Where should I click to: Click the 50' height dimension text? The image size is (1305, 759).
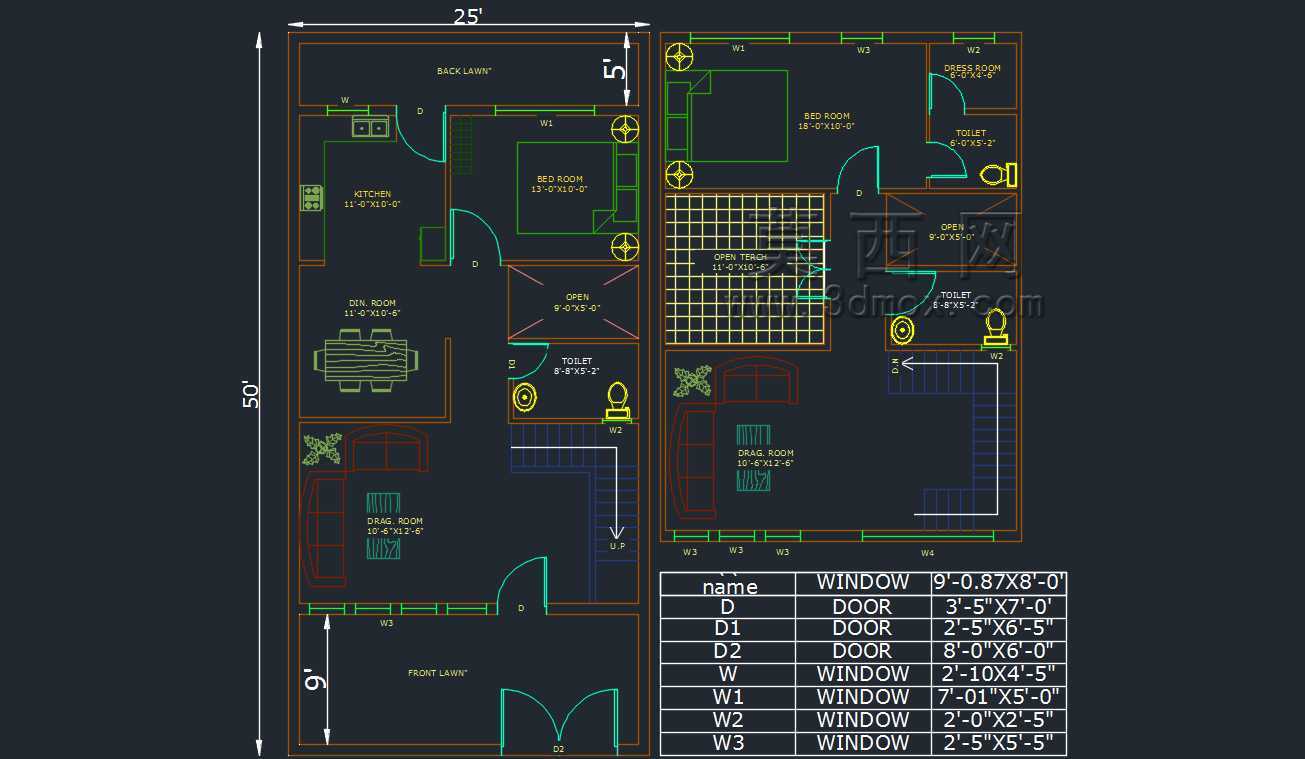click(251, 394)
